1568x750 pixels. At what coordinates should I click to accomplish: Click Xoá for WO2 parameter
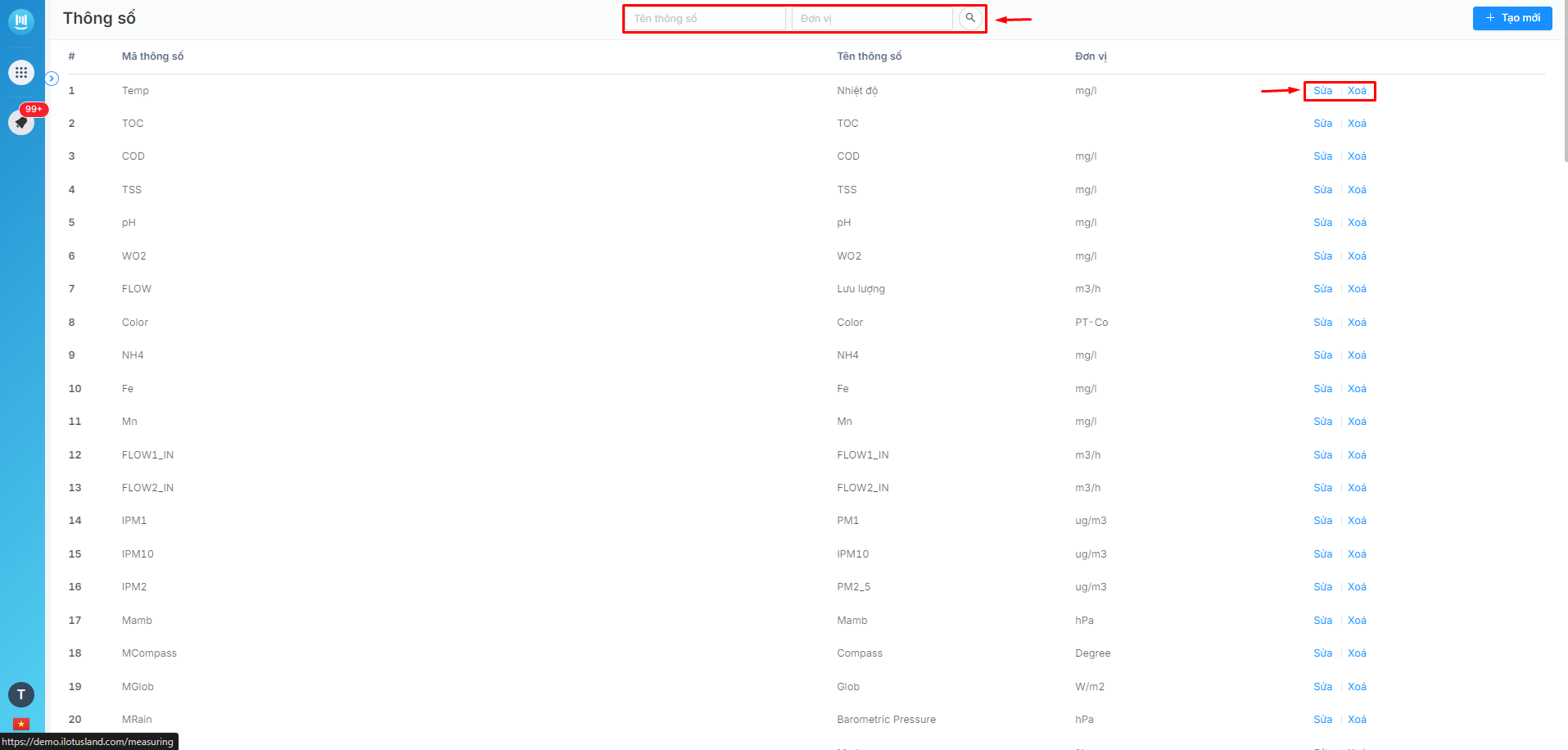coord(1357,256)
